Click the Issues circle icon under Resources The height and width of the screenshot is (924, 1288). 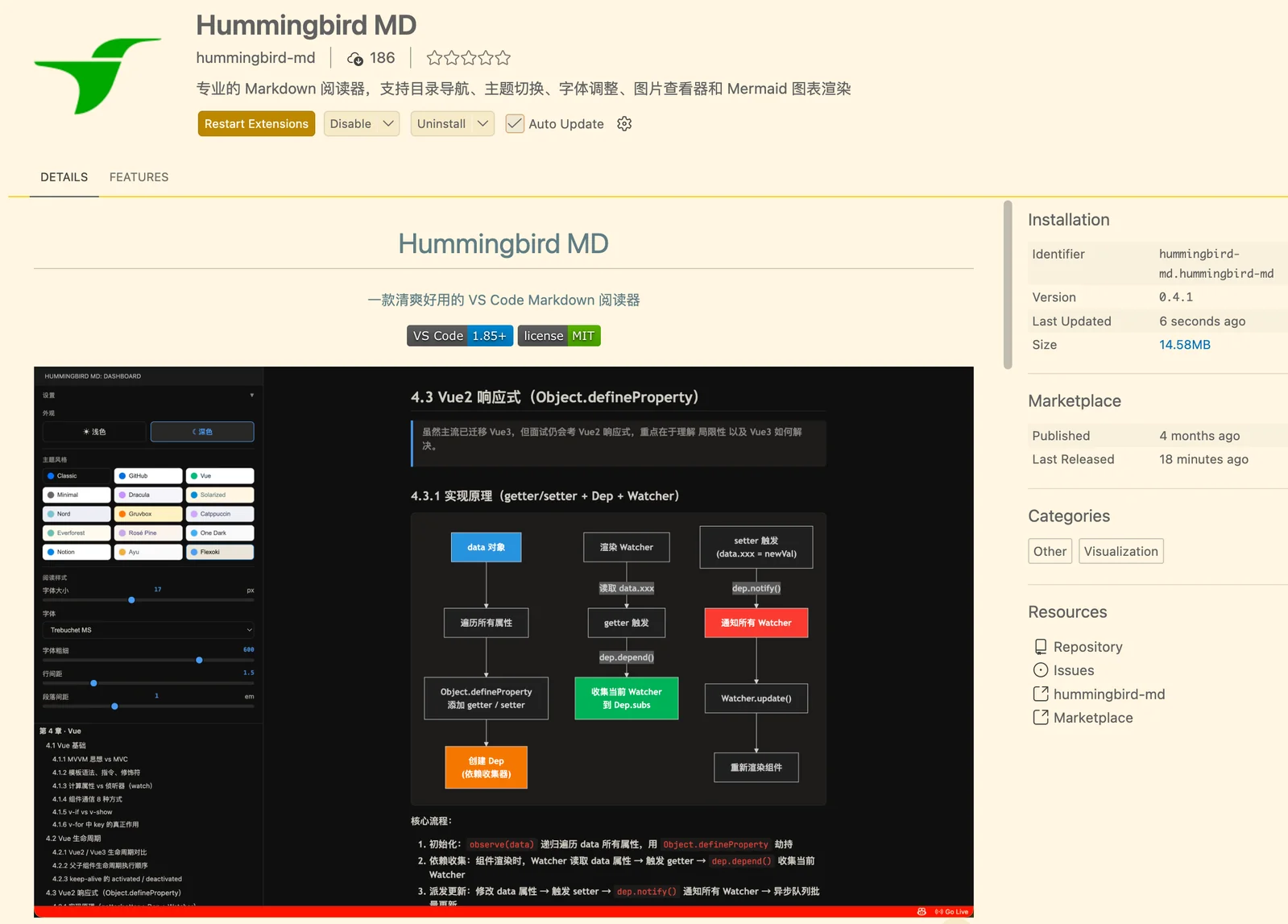pos(1041,670)
